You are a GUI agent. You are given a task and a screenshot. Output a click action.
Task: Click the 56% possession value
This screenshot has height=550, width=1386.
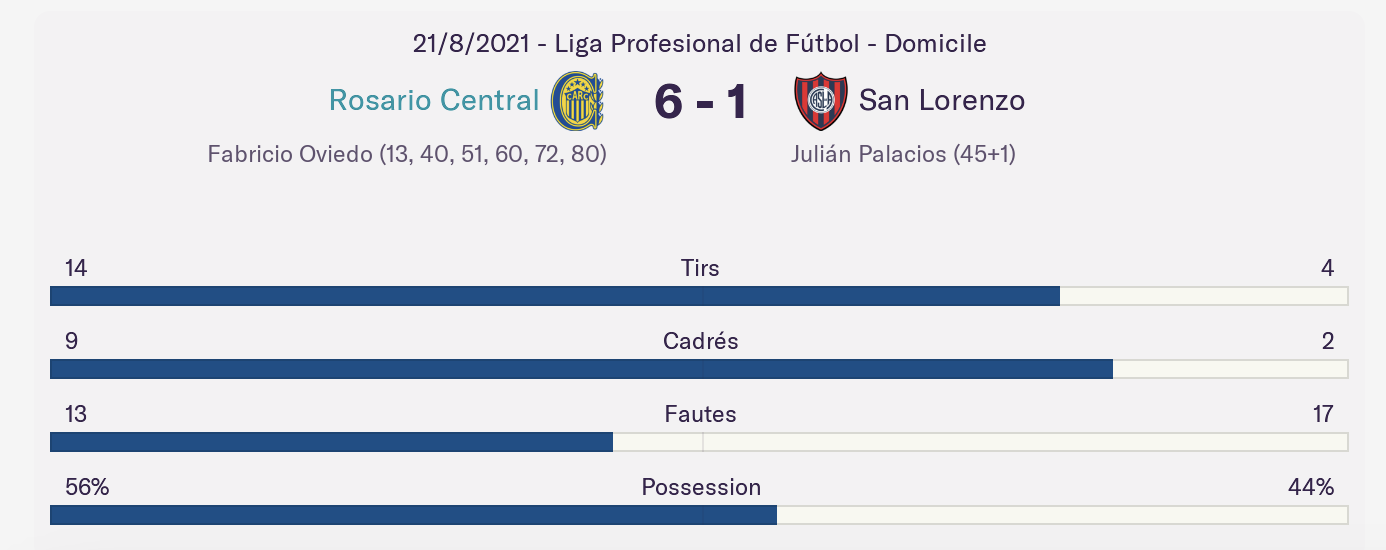point(87,487)
